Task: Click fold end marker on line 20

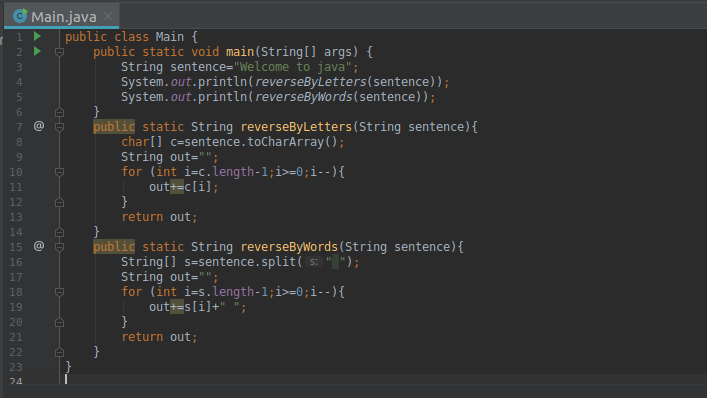Action: 59,322
